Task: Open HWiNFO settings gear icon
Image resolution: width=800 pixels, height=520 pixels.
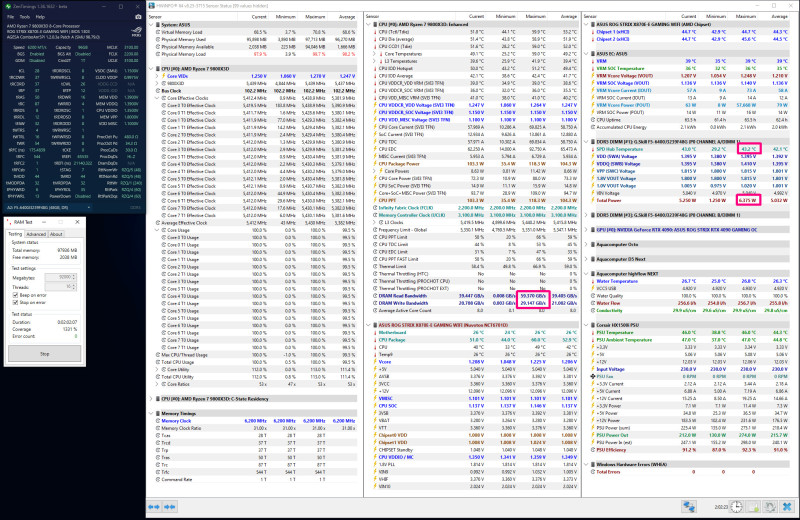Action: coord(770,507)
